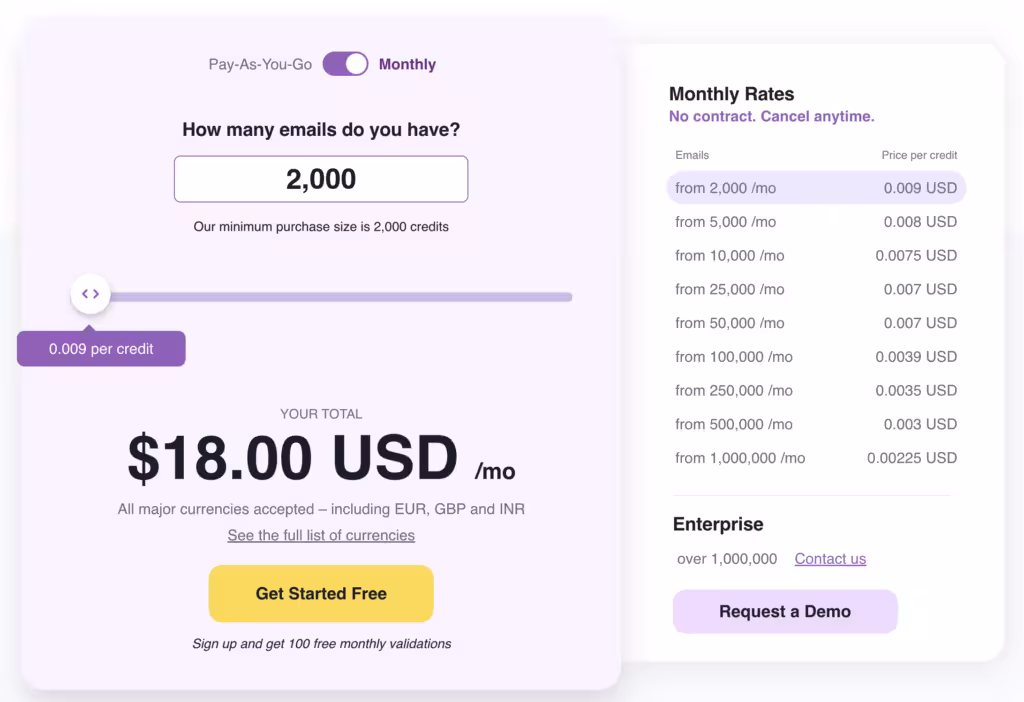Select the Monthly billing label
Screen dimensions: 1024x702
pos(407,64)
